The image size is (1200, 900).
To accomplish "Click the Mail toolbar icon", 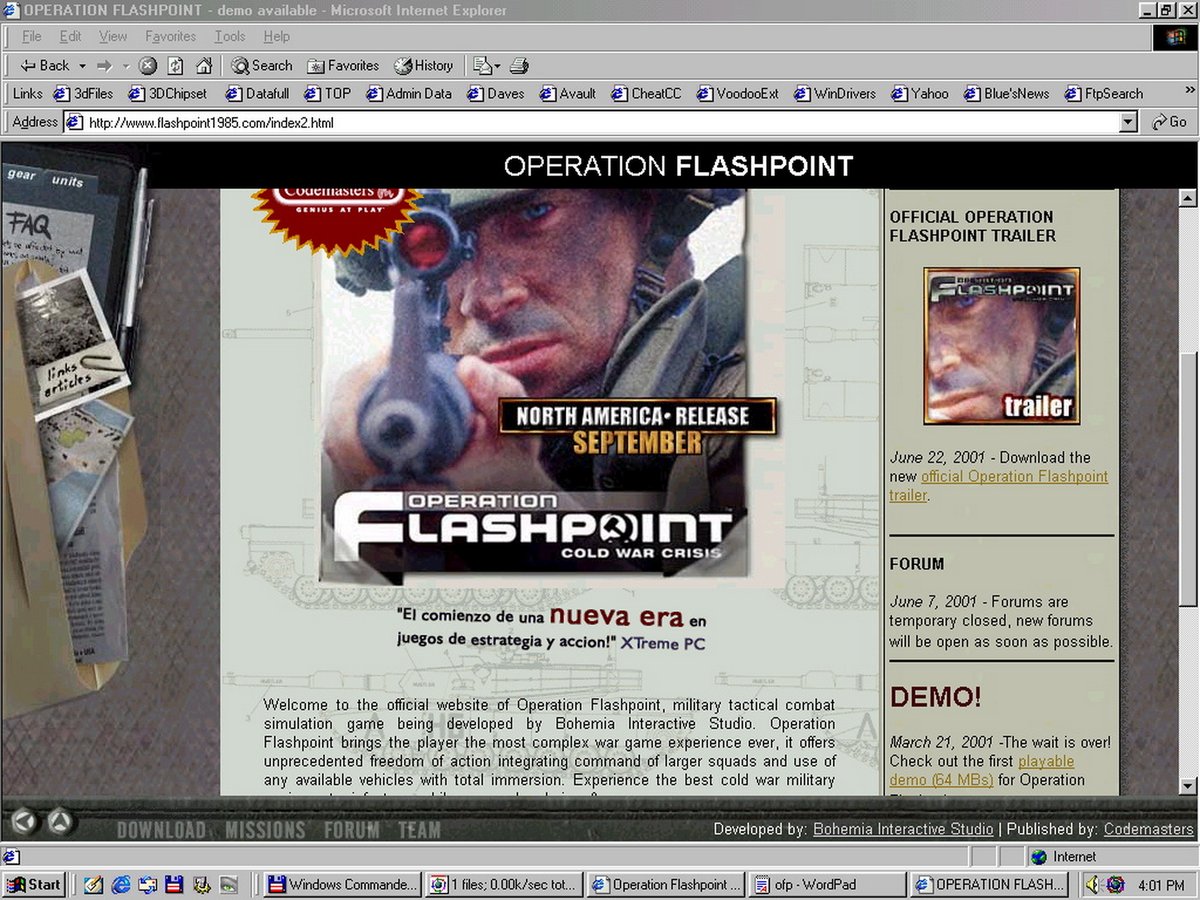I will coord(487,66).
